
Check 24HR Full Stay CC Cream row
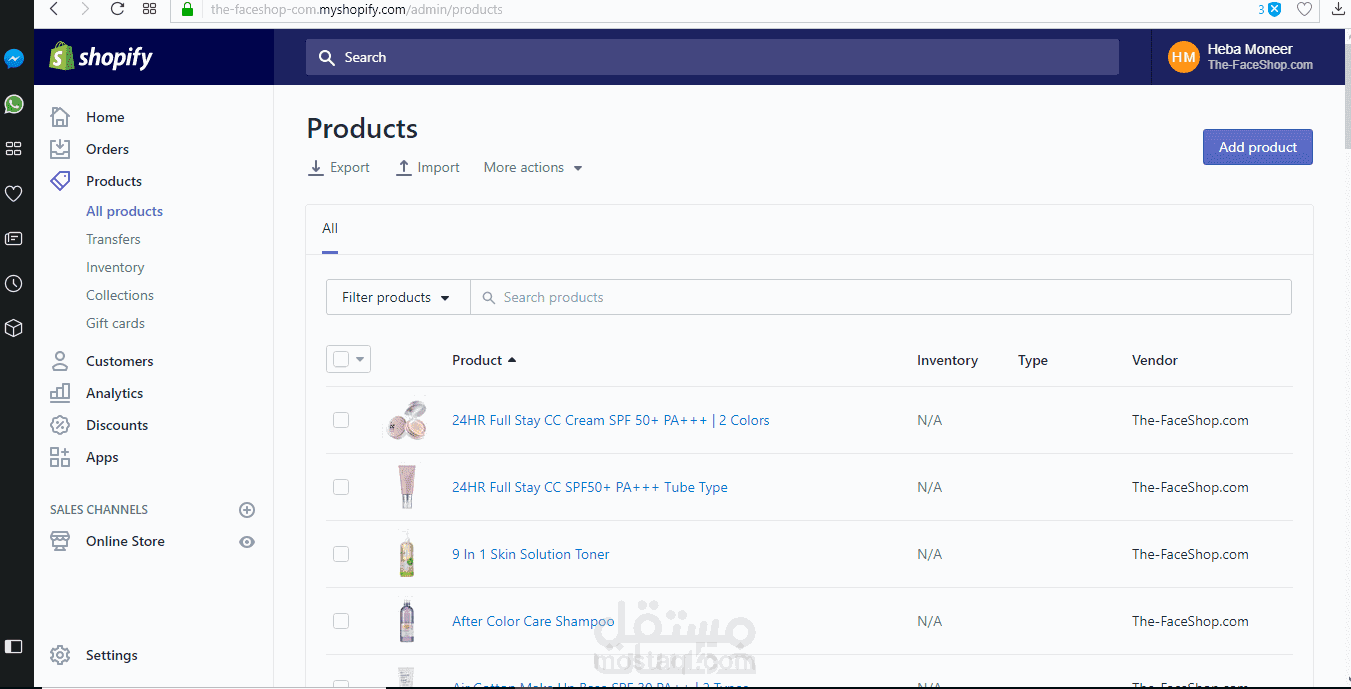click(341, 420)
